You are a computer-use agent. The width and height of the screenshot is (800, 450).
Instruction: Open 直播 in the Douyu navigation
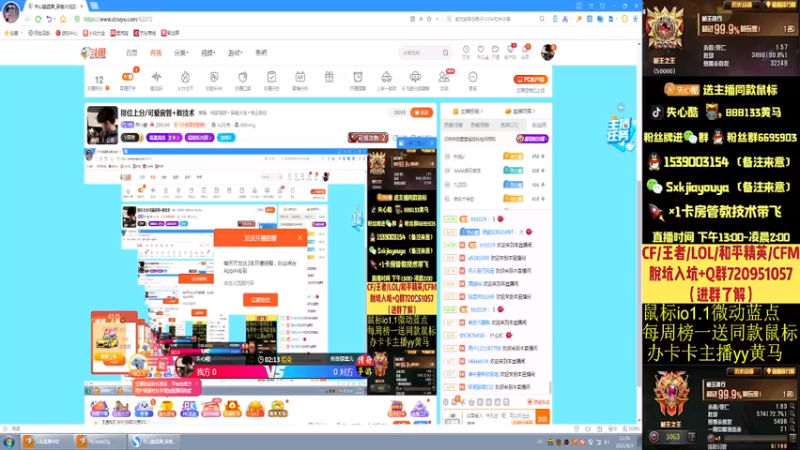(156, 53)
